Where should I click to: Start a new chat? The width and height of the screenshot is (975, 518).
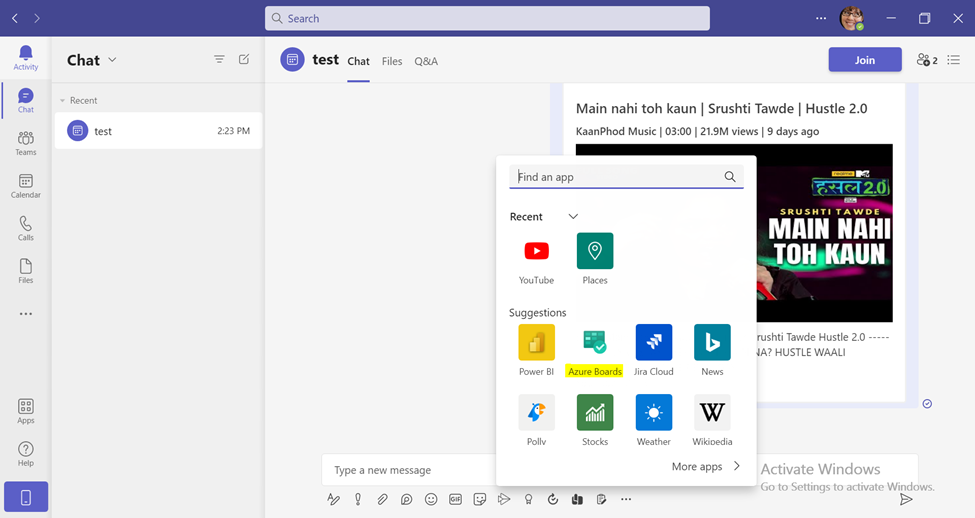244,59
